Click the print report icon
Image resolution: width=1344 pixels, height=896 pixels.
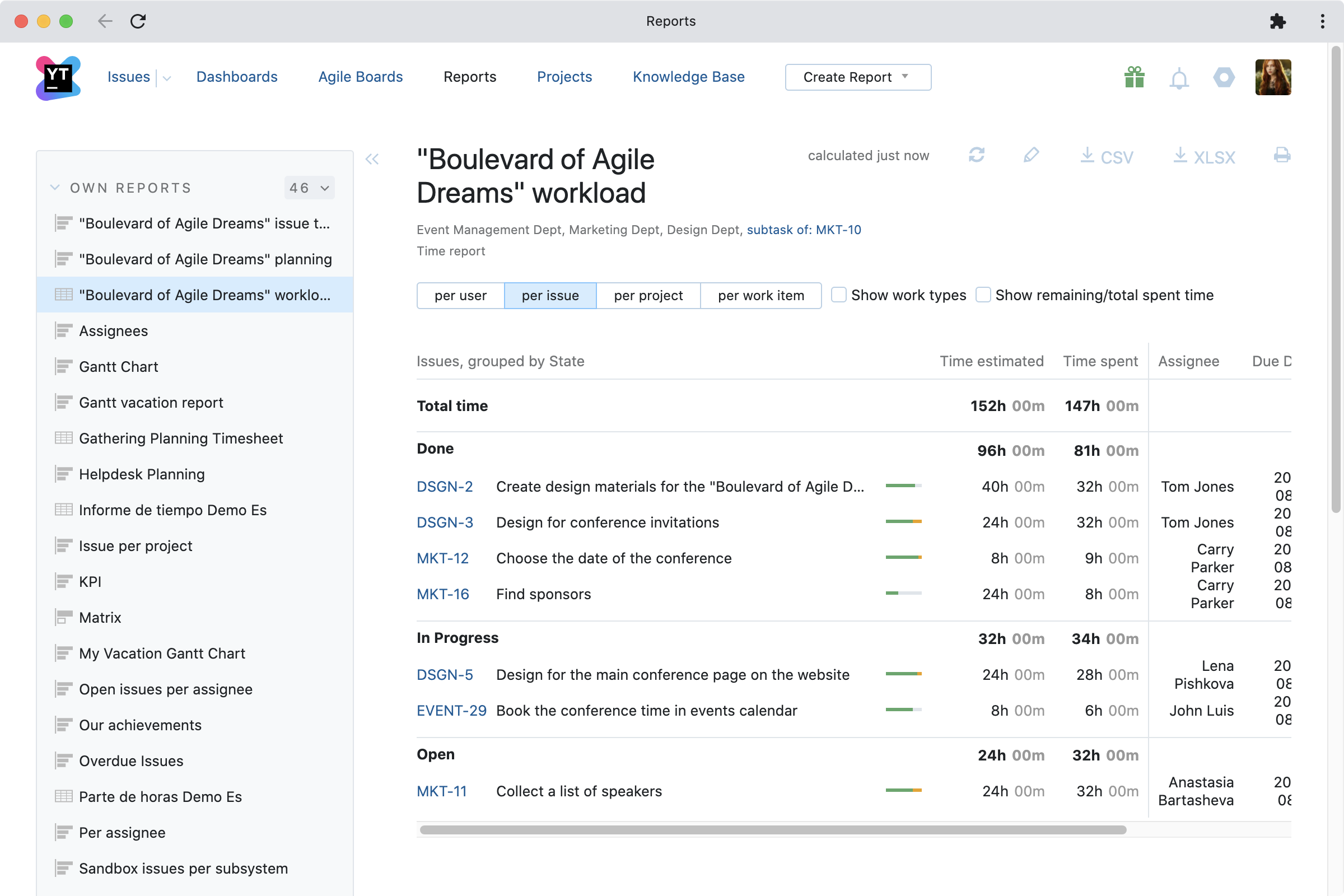(1282, 155)
